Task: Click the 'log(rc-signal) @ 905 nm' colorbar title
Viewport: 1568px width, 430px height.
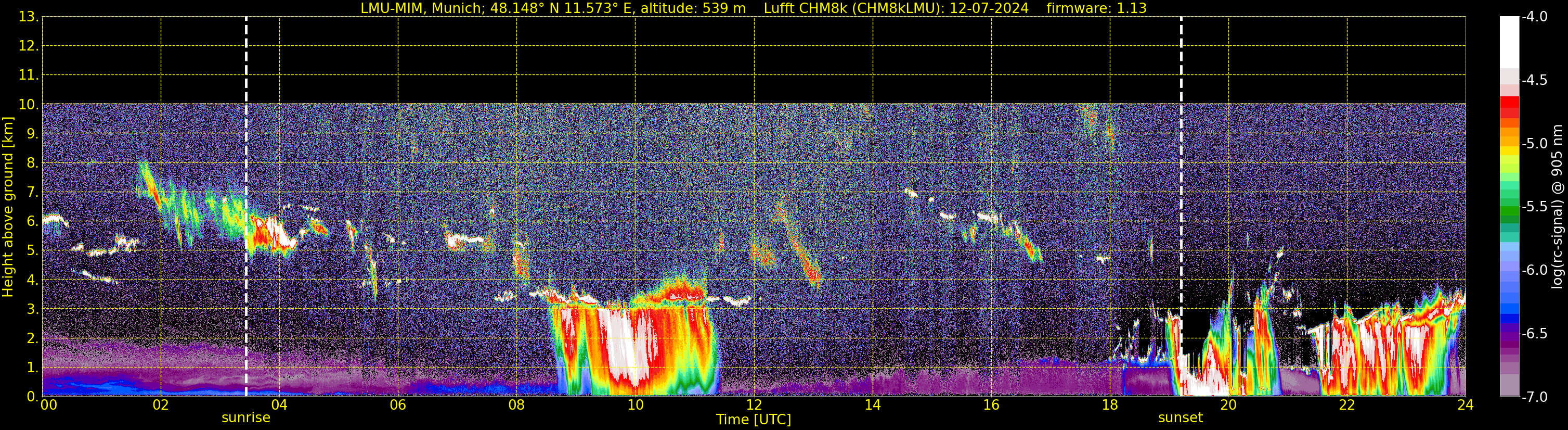Action: (1558, 207)
